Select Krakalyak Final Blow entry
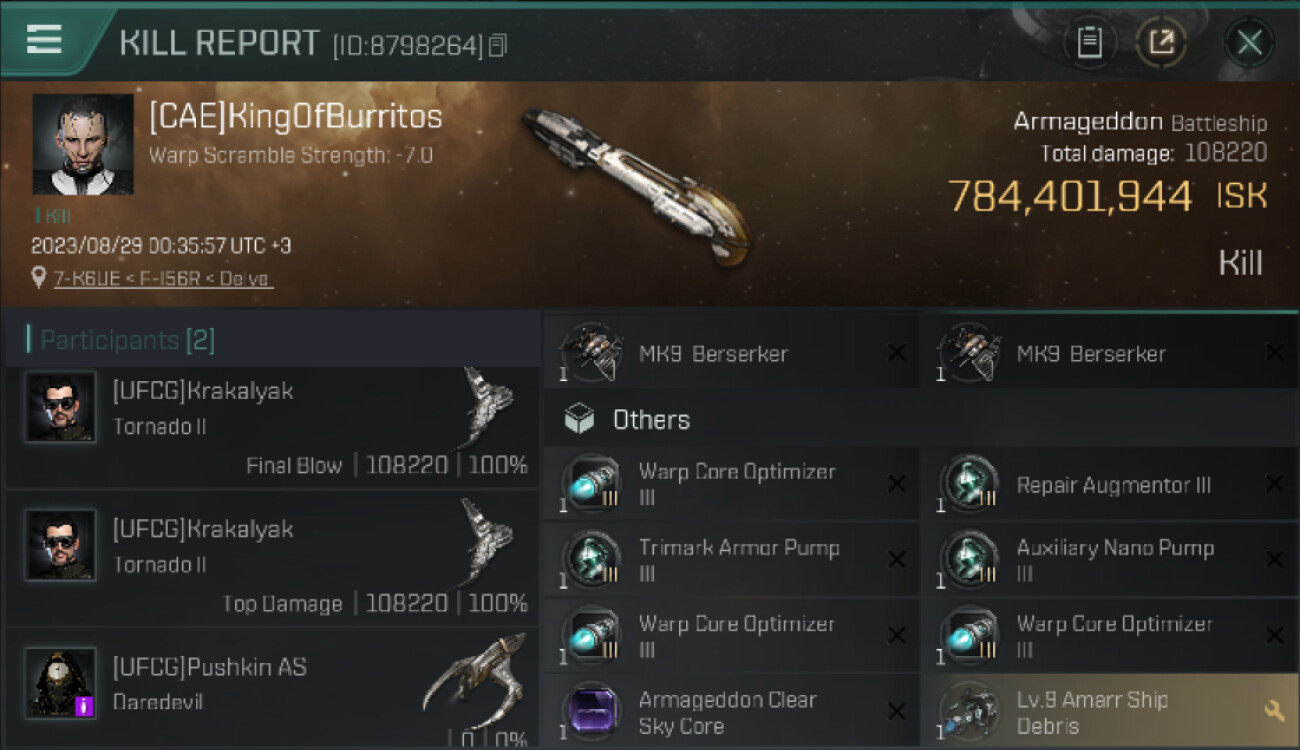 [x=272, y=427]
